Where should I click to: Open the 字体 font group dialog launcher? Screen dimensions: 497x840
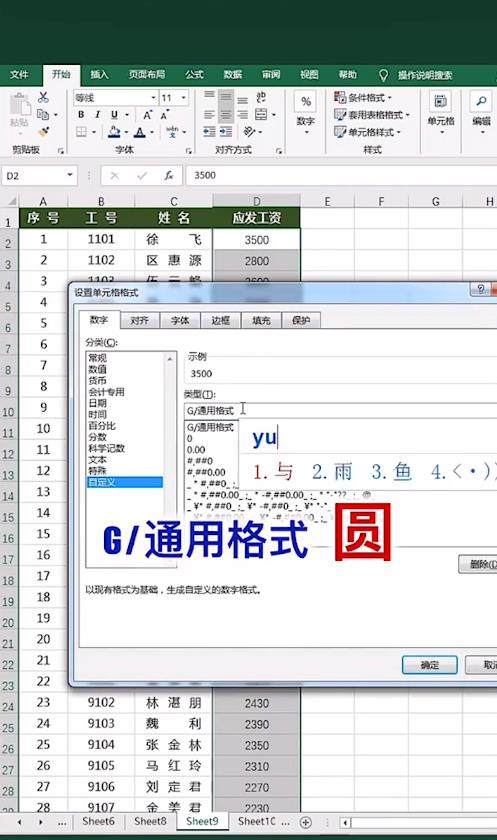[189, 152]
